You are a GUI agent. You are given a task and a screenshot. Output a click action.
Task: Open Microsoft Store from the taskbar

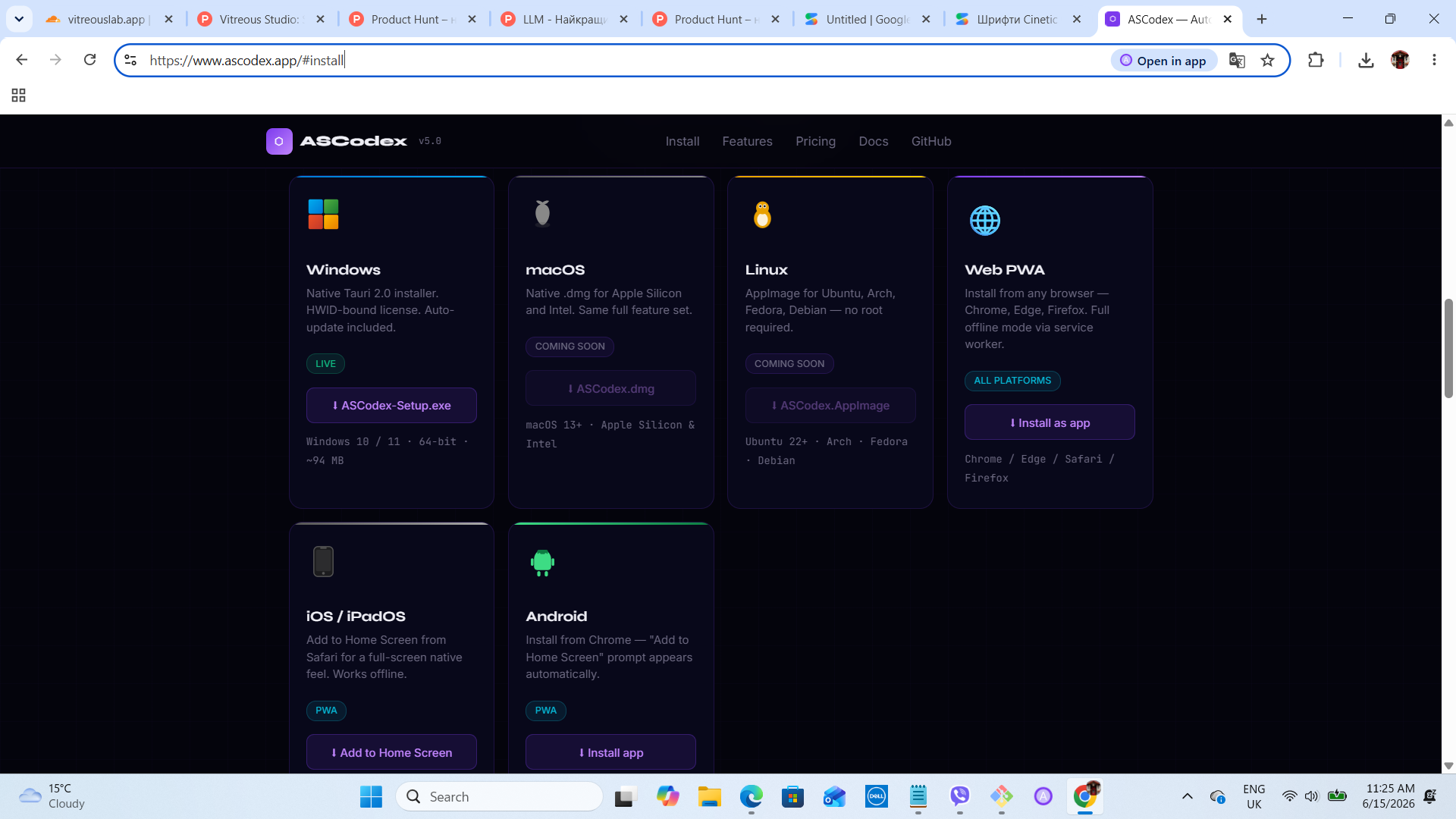coord(792,796)
